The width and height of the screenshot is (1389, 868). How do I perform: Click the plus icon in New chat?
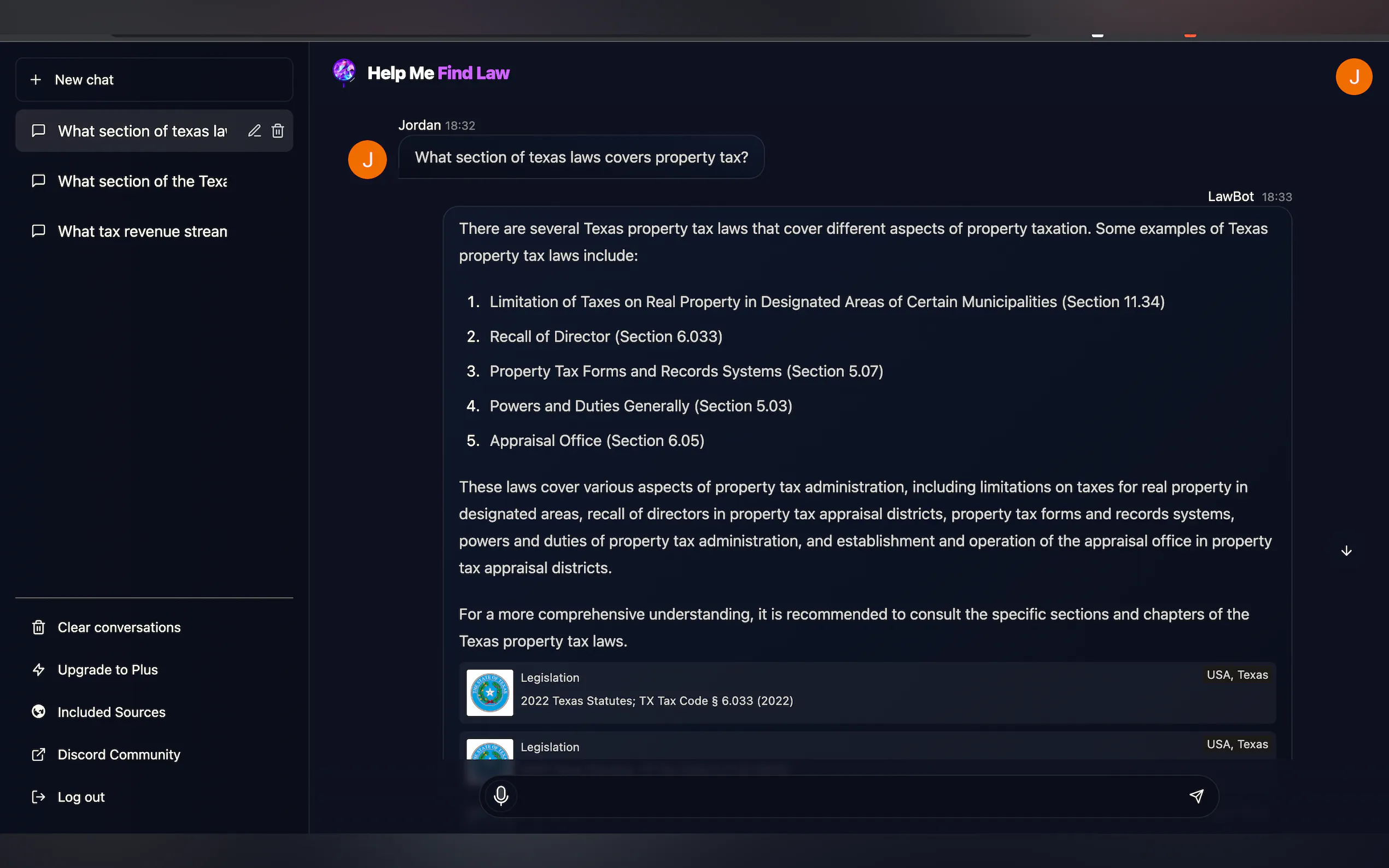pos(36,80)
